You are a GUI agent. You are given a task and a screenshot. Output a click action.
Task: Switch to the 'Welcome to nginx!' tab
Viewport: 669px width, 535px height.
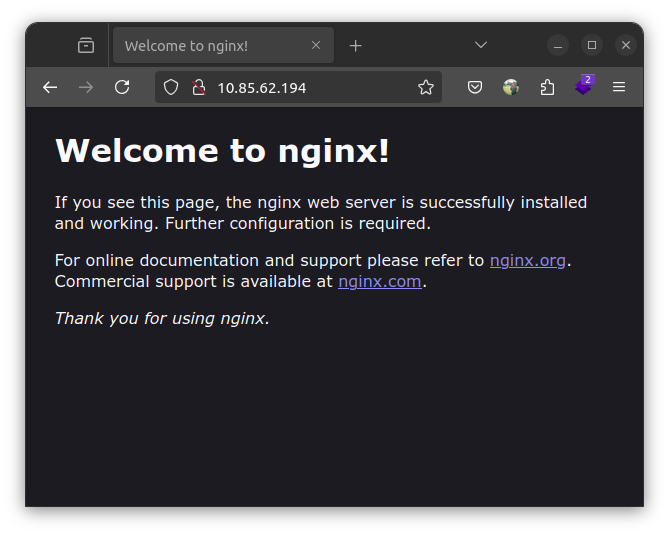(x=223, y=45)
